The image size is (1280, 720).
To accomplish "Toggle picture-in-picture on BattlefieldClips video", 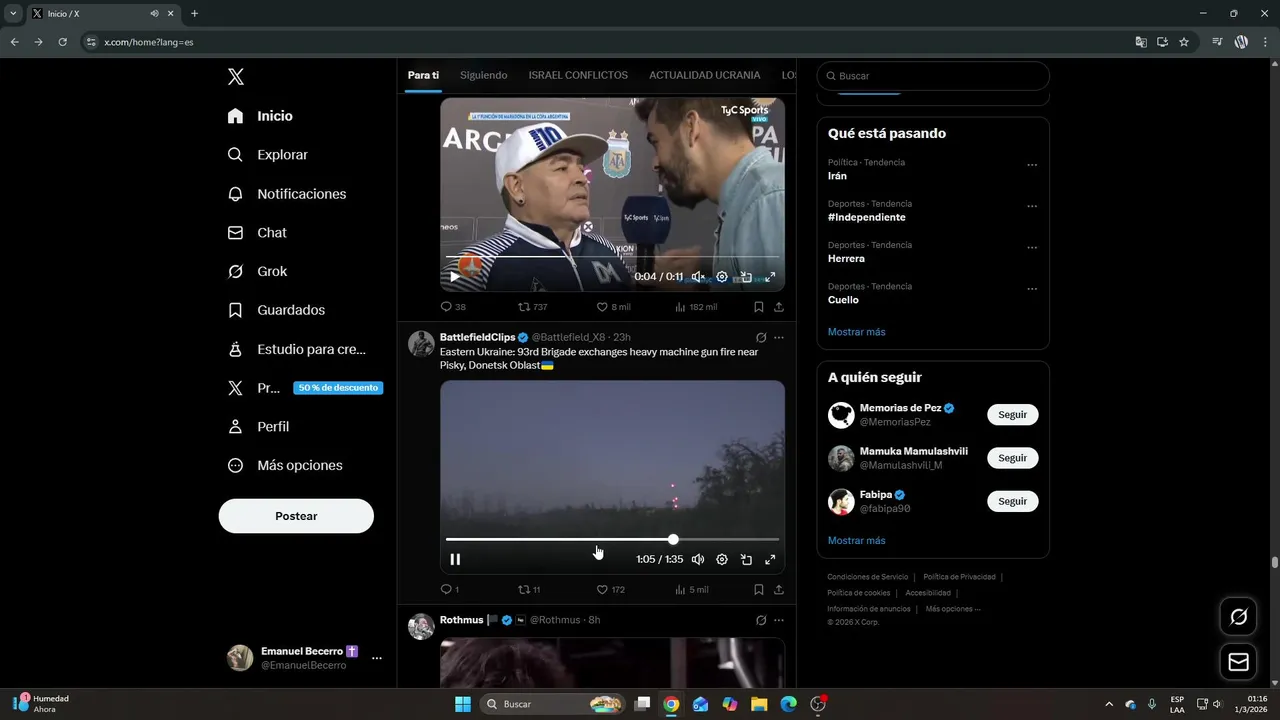I will coord(746,560).
